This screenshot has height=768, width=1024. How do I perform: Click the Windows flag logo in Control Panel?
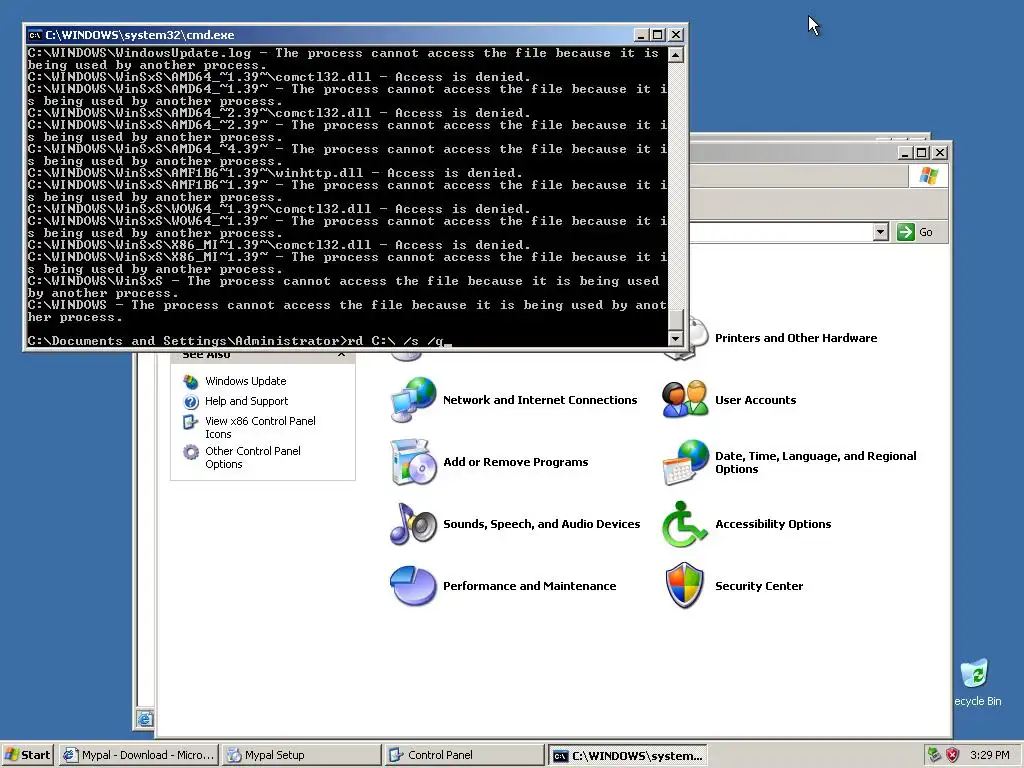pyautogui.click(x=928, y=176)
